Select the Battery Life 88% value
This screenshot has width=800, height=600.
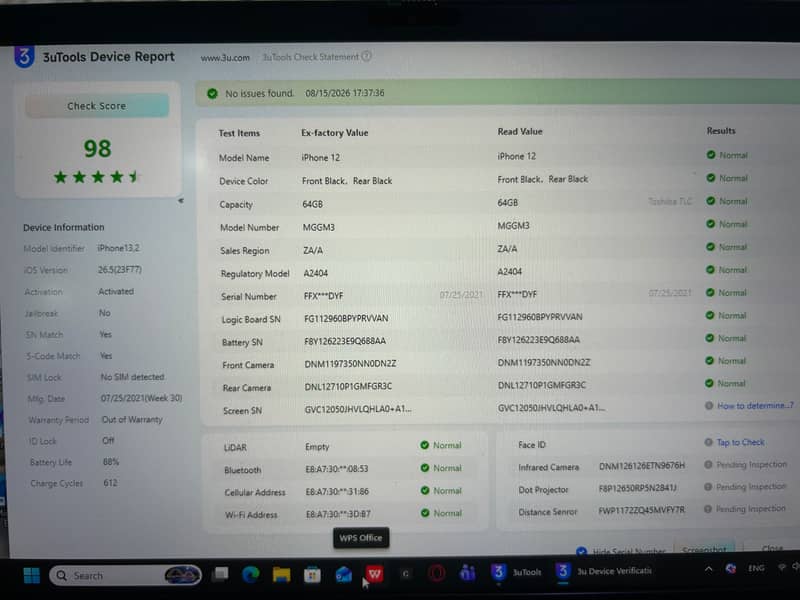[111, 462]
